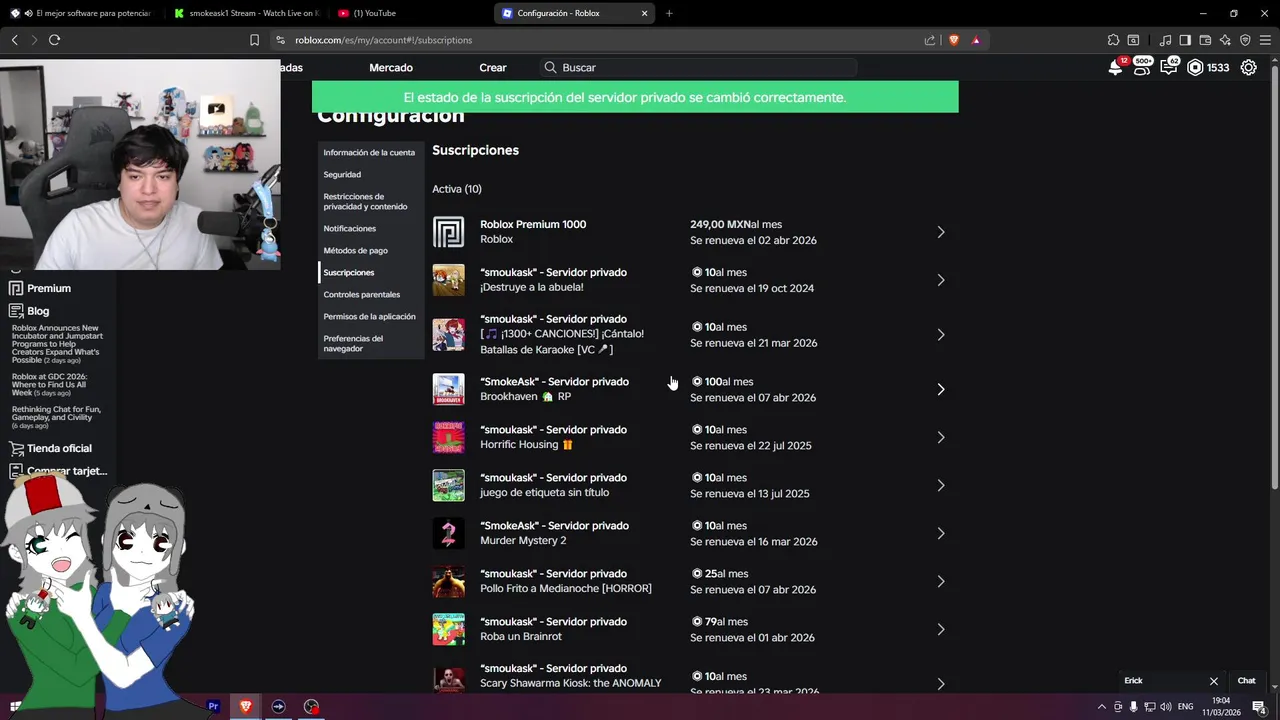Open Crear in Roblox top nav
This screenshot has height=720, width=1280.
[x=493, y=68]
